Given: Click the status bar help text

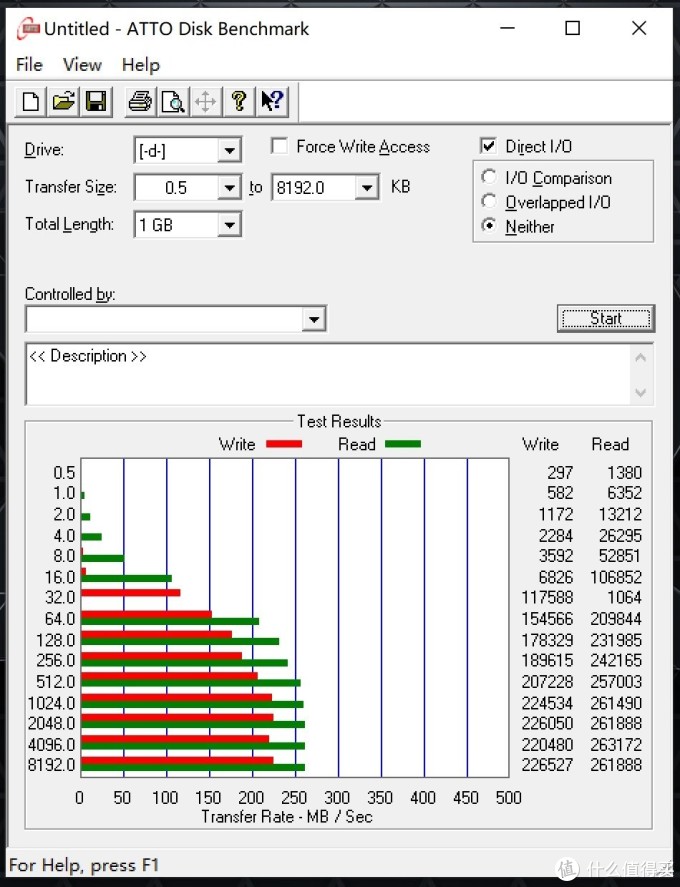Looking at the screenshot, I should pyautogui.click(x=84, y=865).
